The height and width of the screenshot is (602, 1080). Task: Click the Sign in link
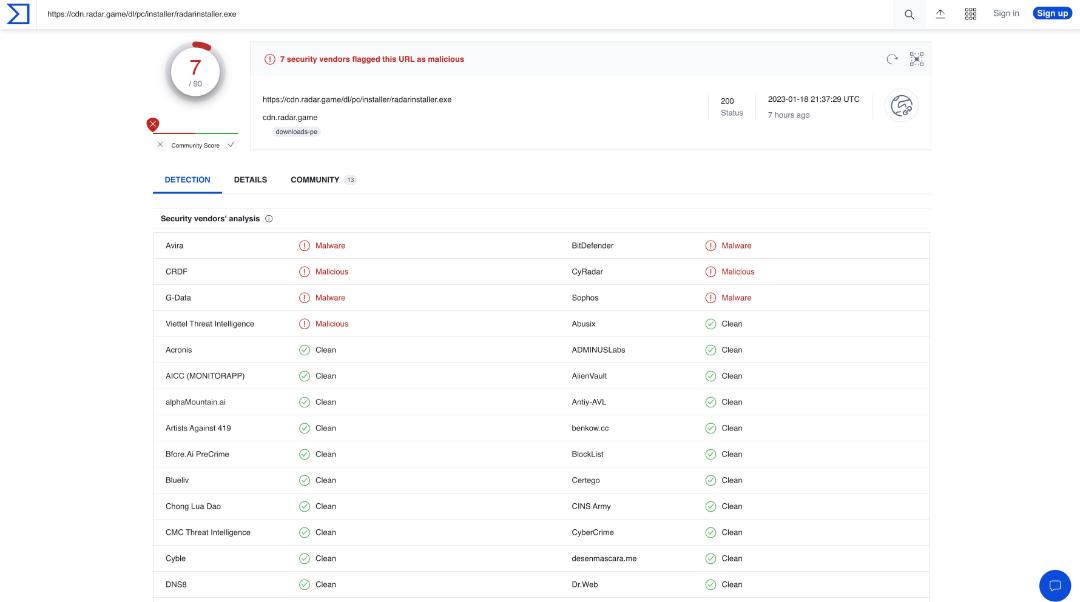coord(1006,13)
